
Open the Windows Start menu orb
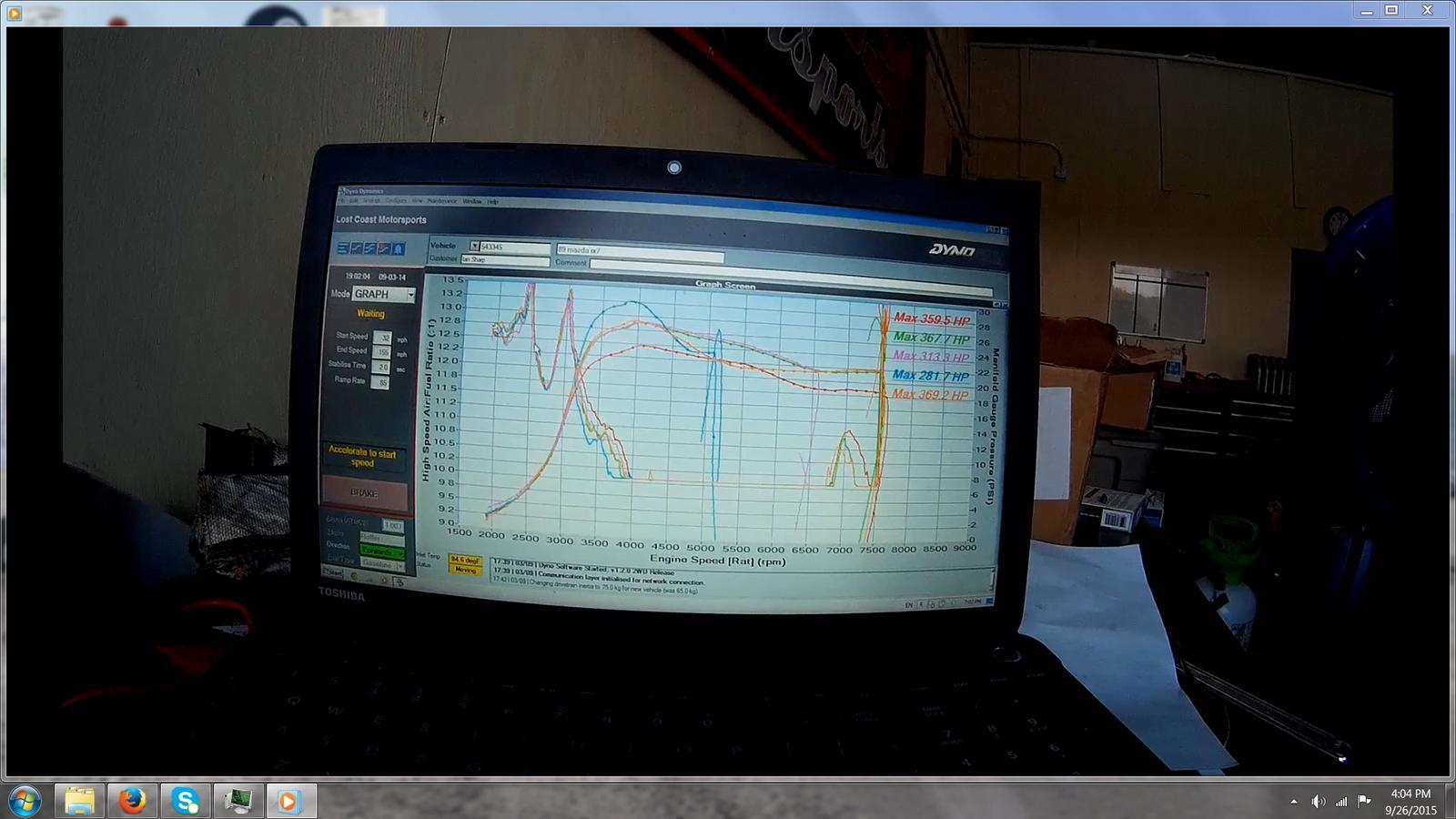click(24, 801)
